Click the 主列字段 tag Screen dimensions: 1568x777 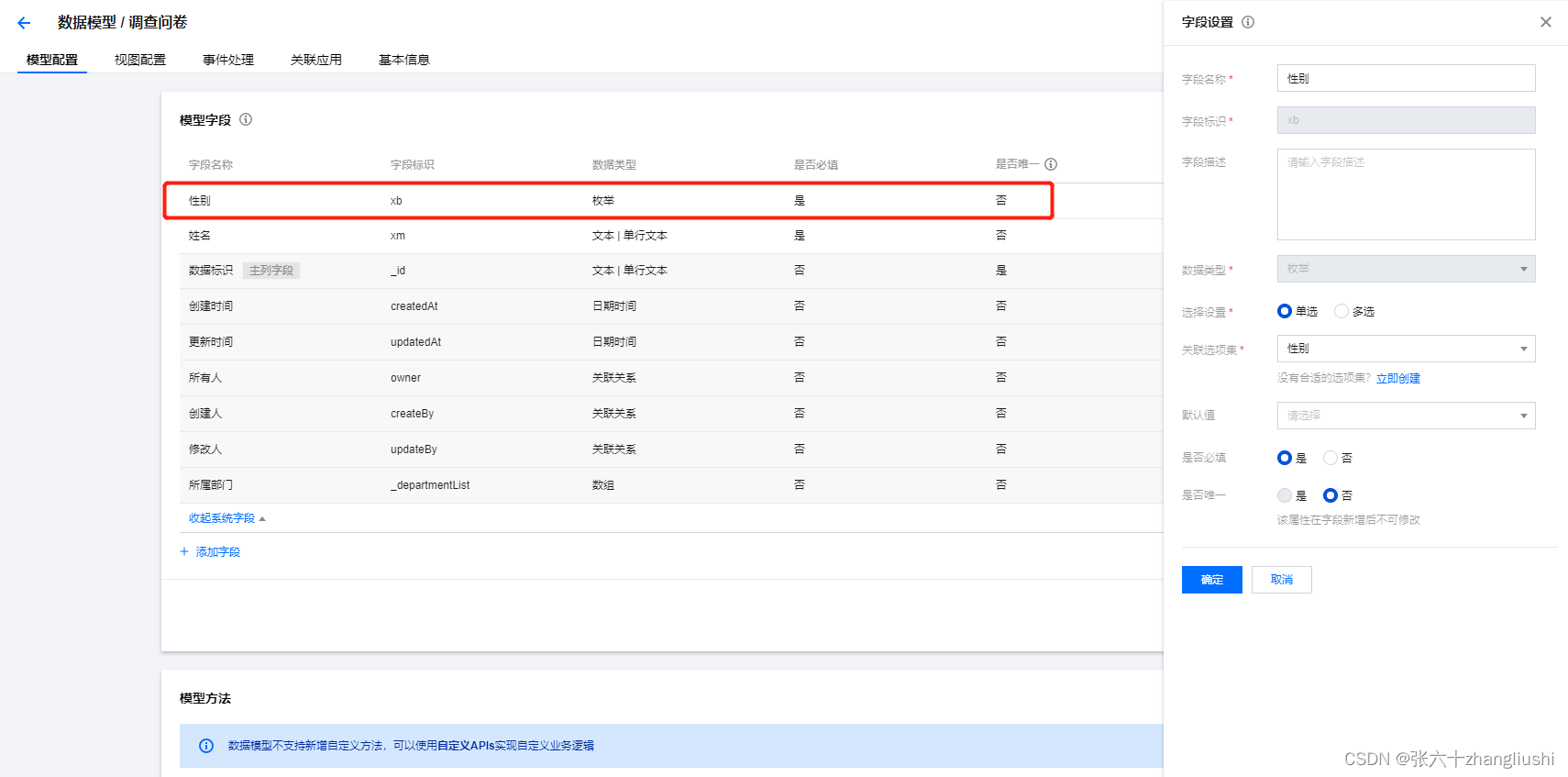point(271,271)
